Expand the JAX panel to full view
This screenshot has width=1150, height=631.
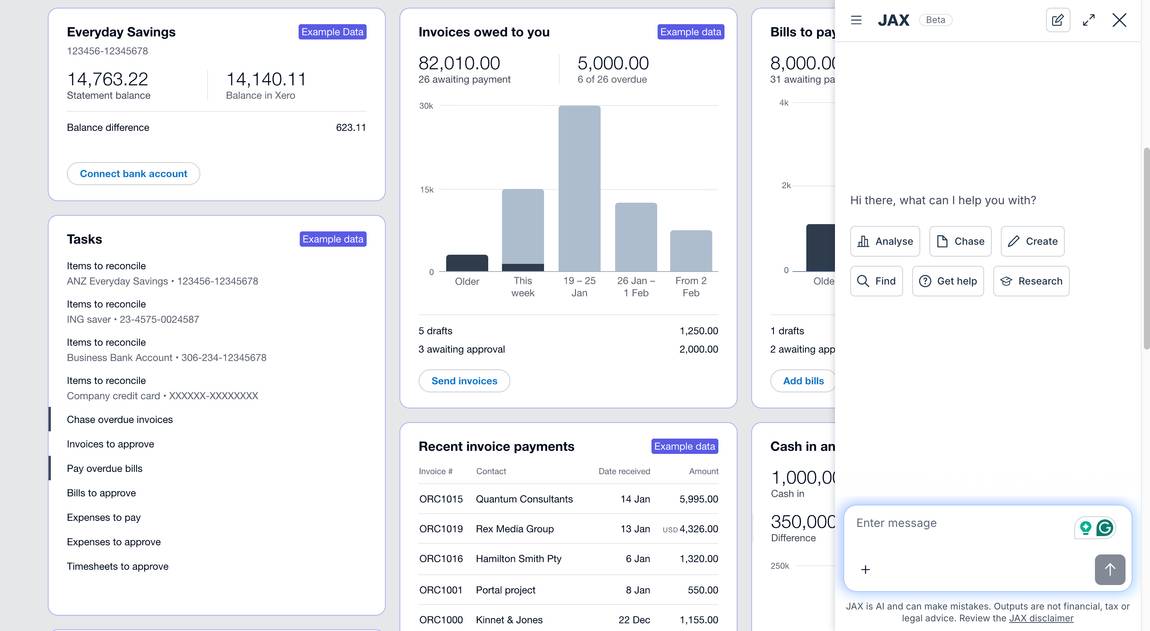point(1088,20)
